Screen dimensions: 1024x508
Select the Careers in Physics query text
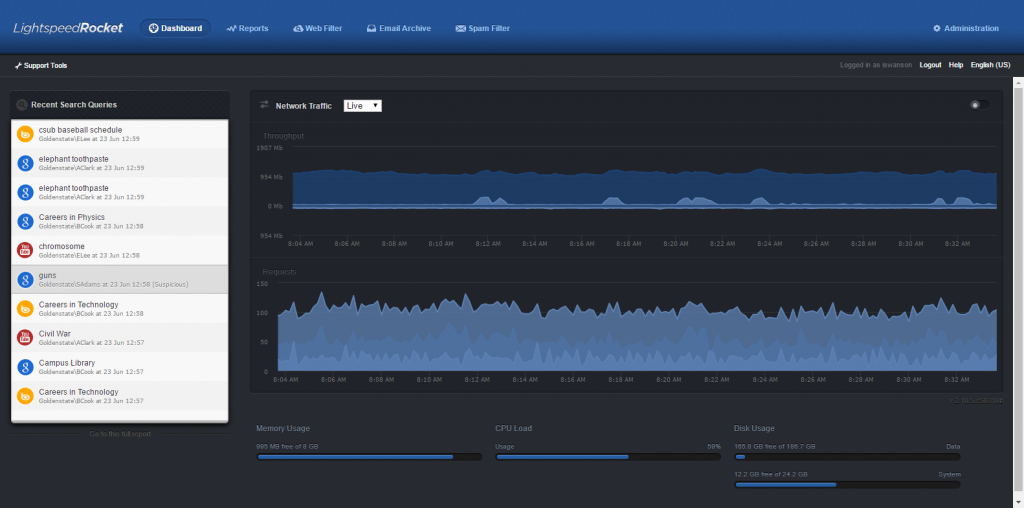(x=72, y=217)
